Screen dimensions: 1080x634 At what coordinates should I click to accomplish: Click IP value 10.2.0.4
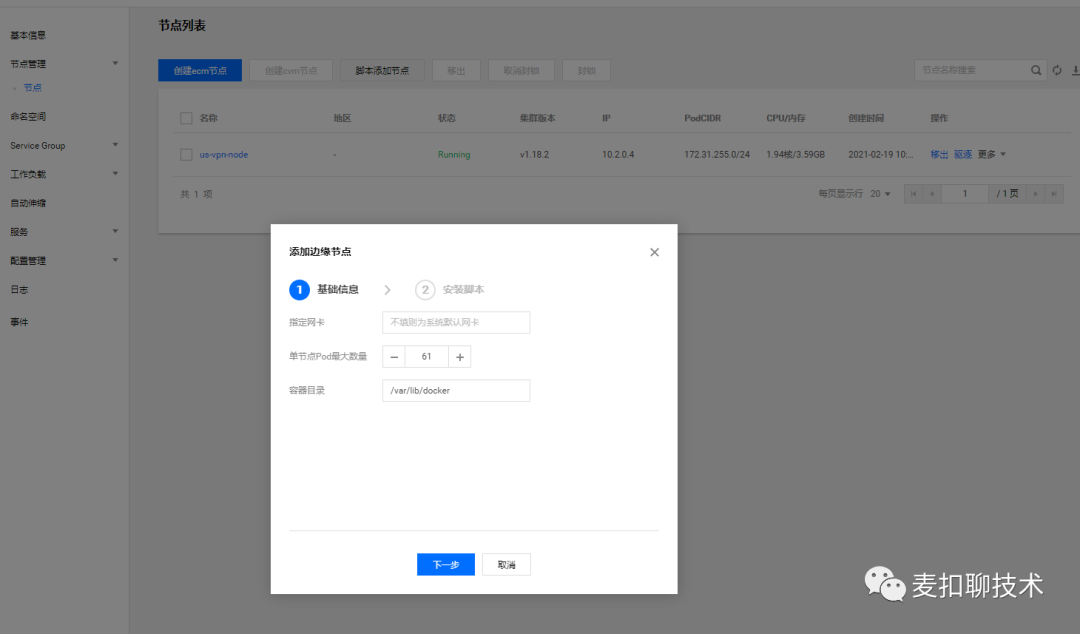[x=618, y=154]
